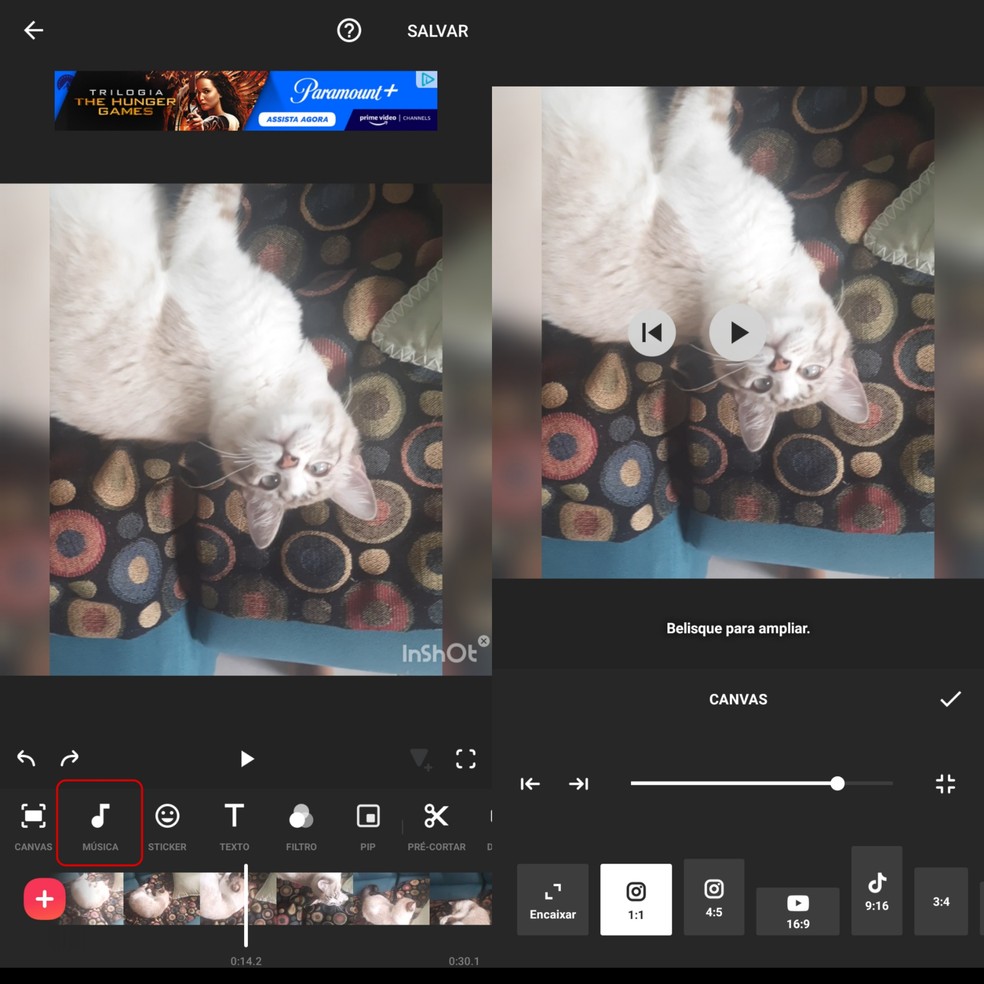The width and height of the screenshot is (984, 984).
Task: Choose the Encaixar fit option
Action: click(x=552, y=899)
